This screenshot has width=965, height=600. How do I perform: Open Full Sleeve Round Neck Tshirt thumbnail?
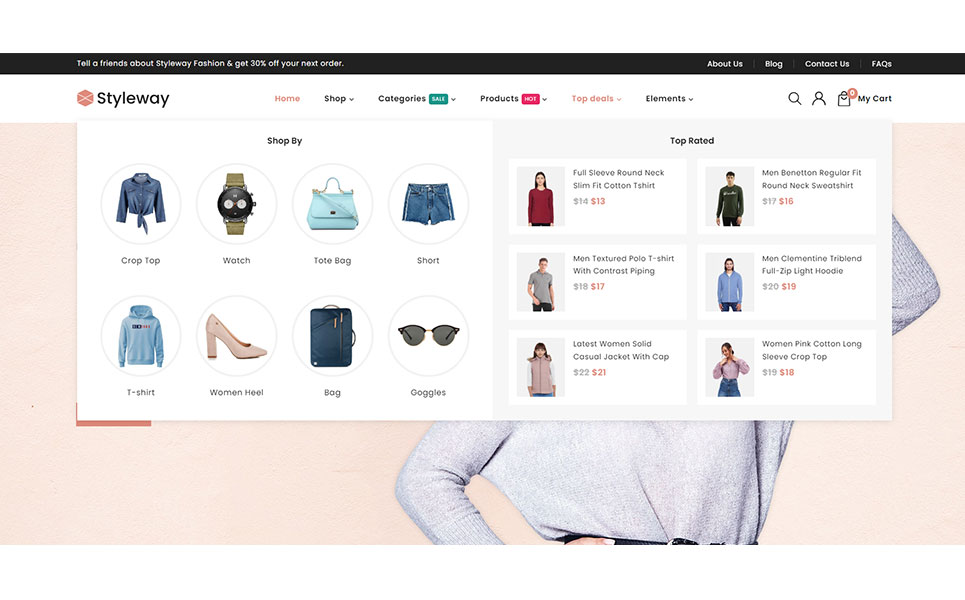[540, 196]
